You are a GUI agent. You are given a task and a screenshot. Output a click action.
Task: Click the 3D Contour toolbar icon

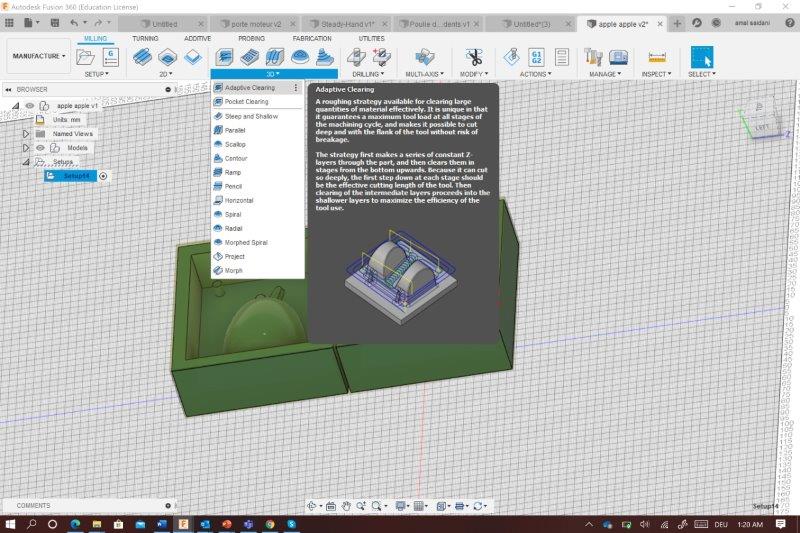coord(324,57)
